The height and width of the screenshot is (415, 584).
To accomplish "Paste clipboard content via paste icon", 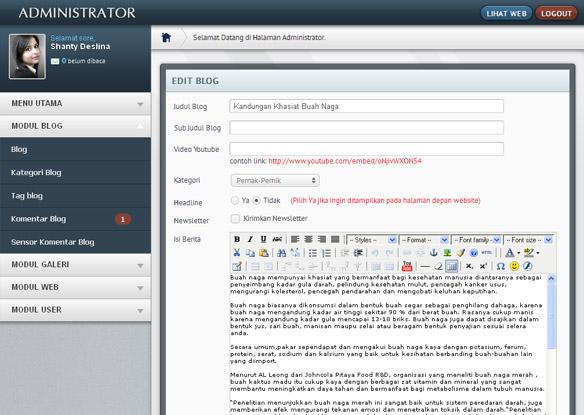I will (264, 253).
